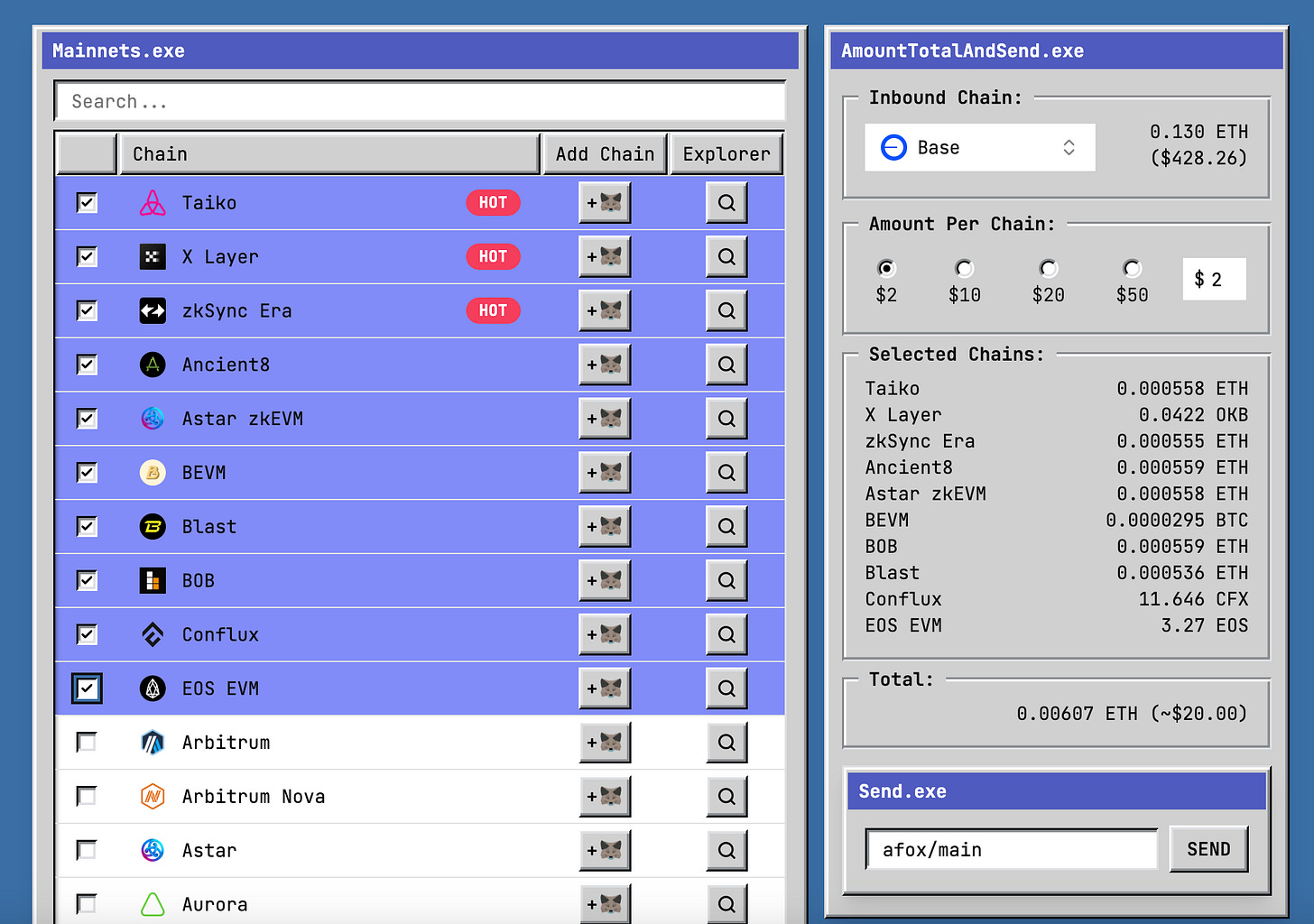
Task: Open explorer for EOS EVM
Action: pyautogui.click(x=726, y=688)
